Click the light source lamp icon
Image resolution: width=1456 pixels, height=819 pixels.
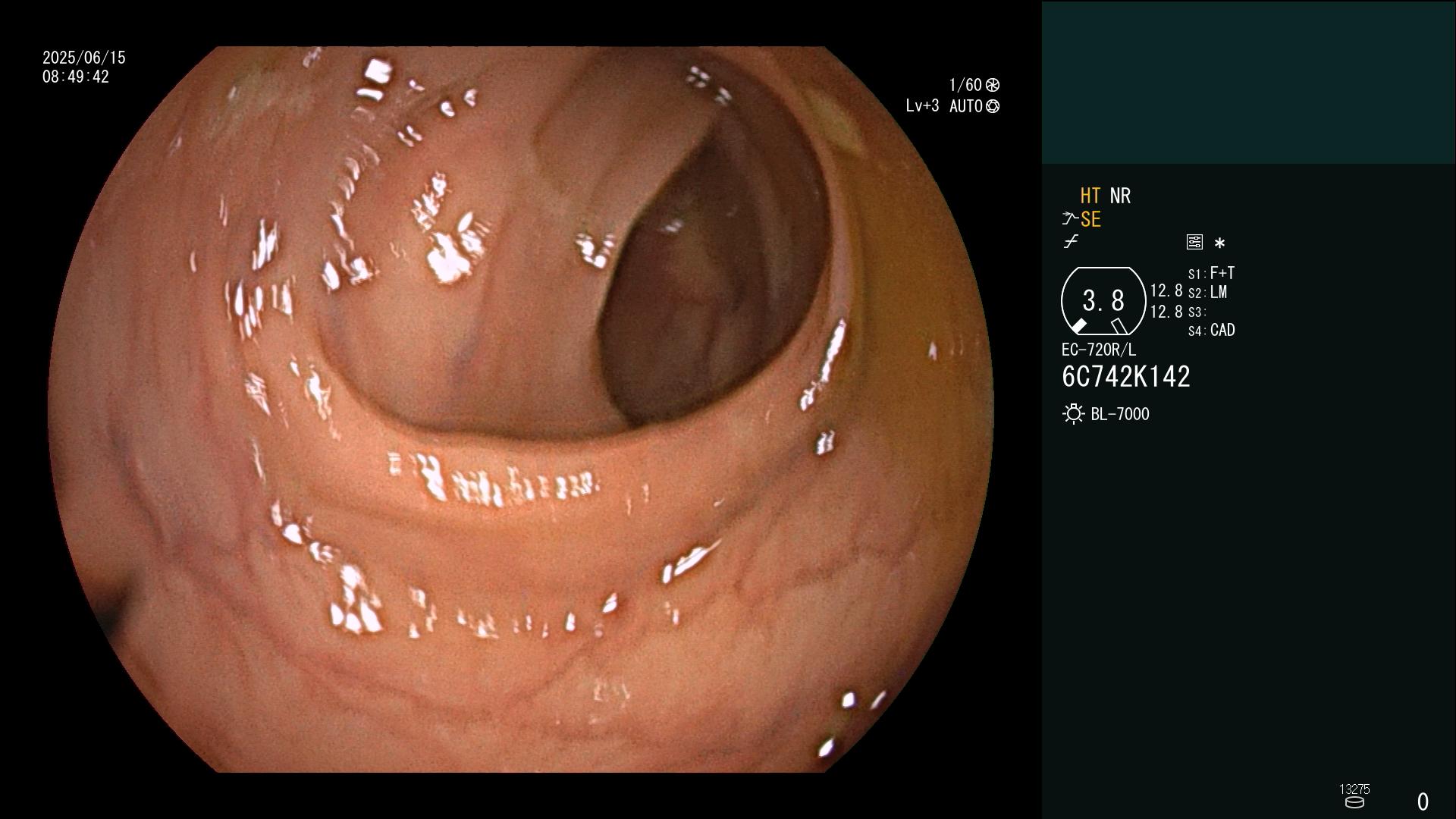pyautogui.click(x=1073, y=414)
